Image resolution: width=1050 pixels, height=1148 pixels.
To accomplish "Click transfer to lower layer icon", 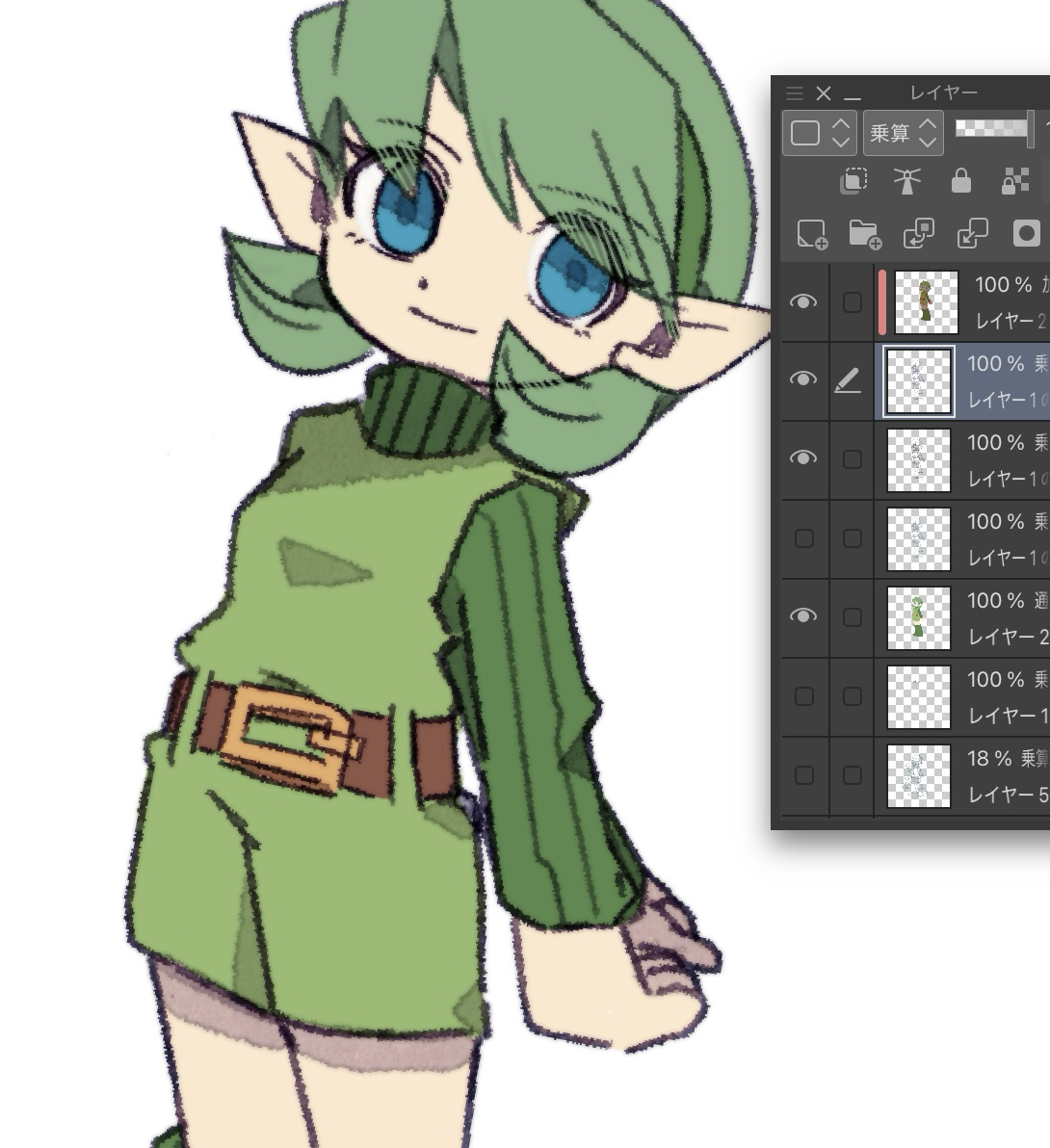I will 918,234.
